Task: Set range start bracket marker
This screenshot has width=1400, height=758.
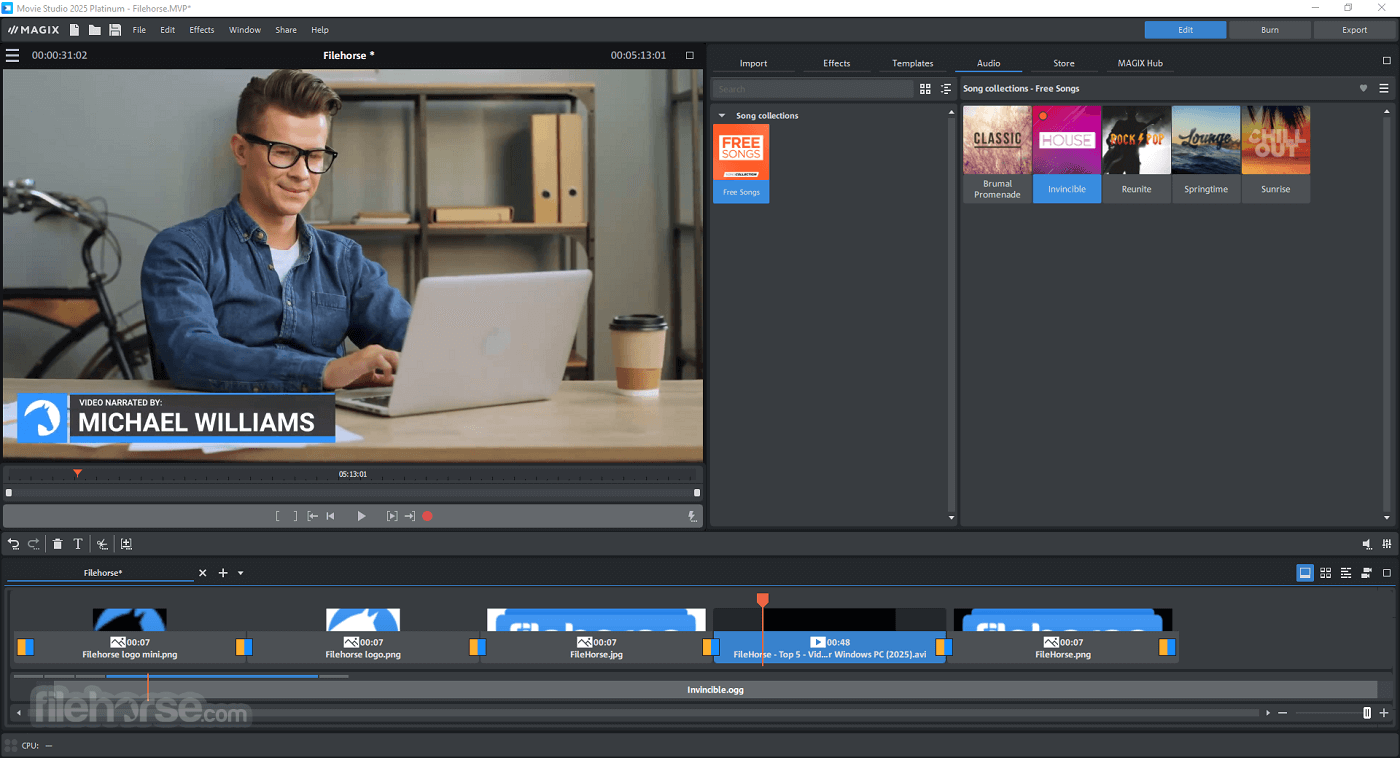Action: [278, 516]
